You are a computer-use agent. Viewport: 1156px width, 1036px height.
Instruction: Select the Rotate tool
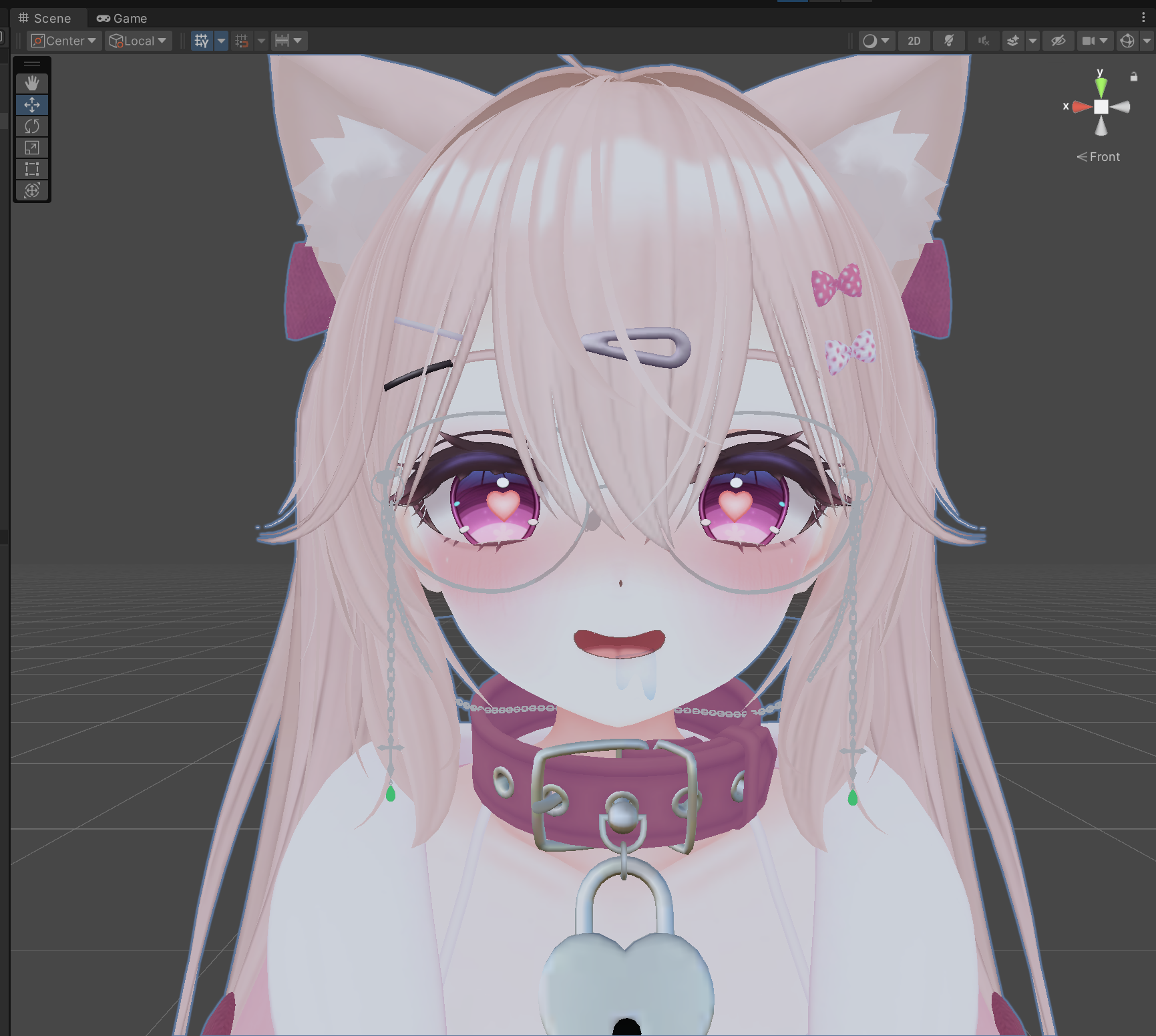coord(32,126)
